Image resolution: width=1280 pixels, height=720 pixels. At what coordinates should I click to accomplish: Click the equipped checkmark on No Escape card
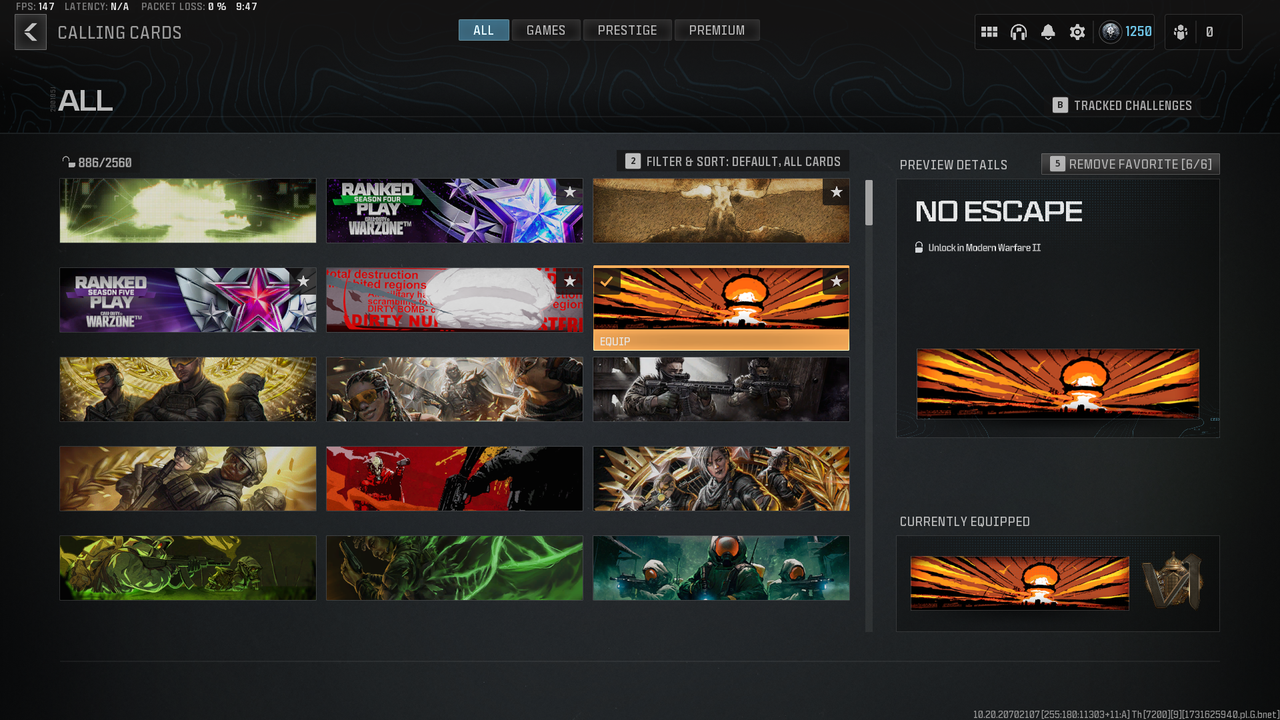606,281
